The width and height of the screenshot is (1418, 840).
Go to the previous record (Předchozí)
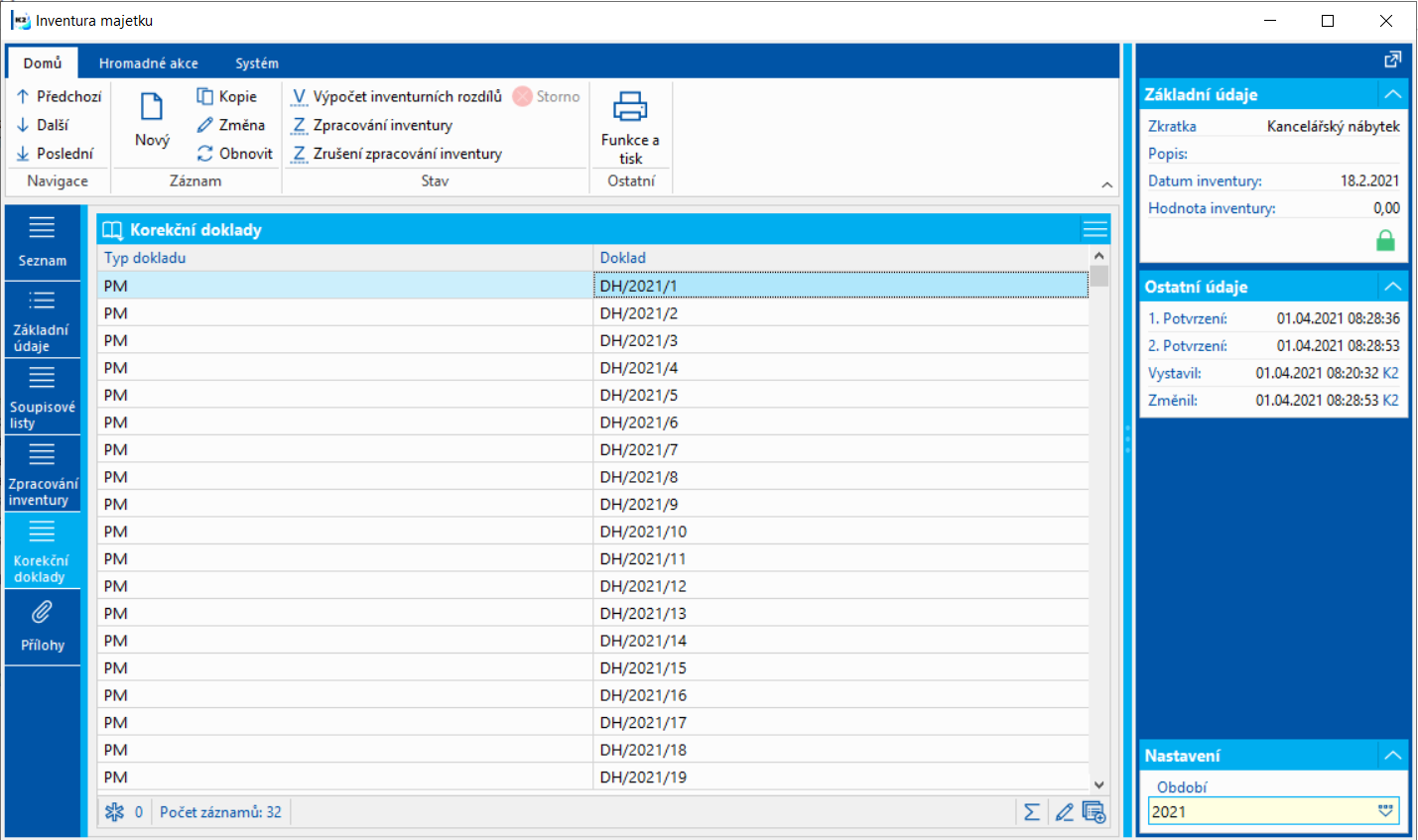(x=60, y=96)
